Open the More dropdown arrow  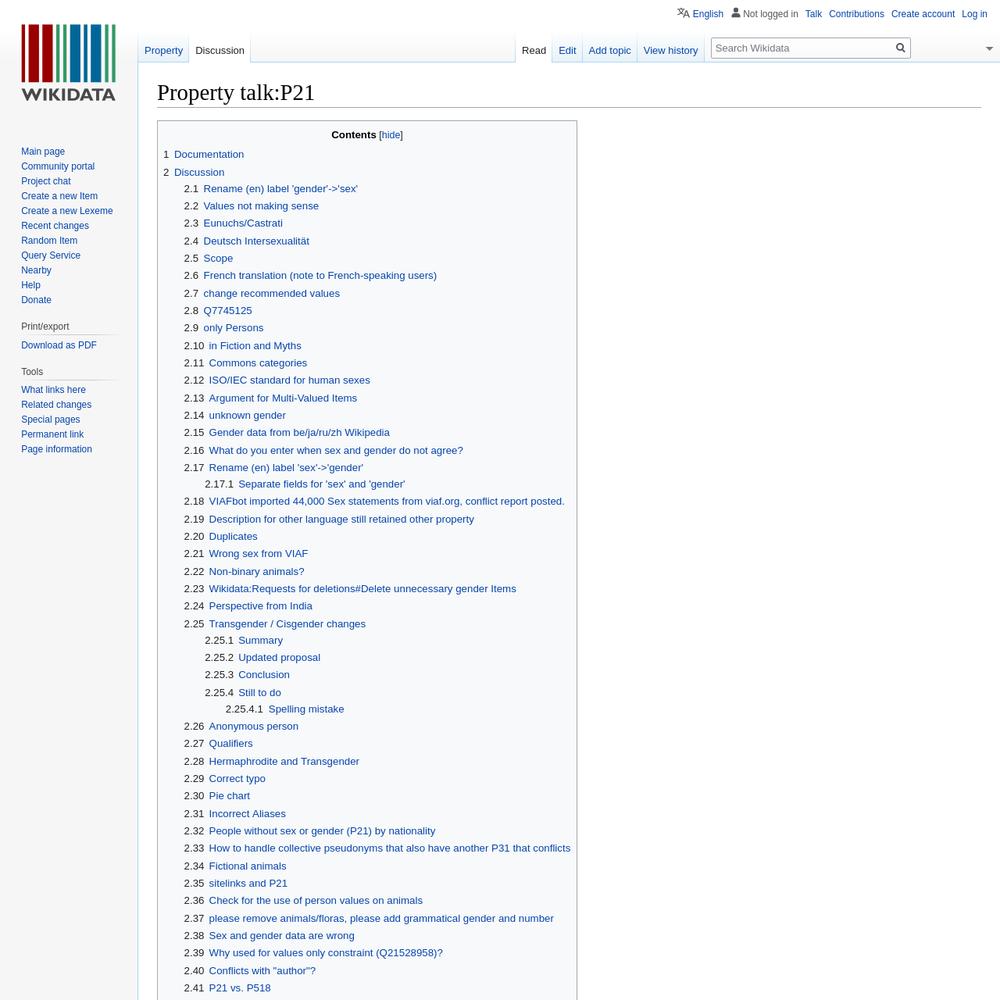989,48
